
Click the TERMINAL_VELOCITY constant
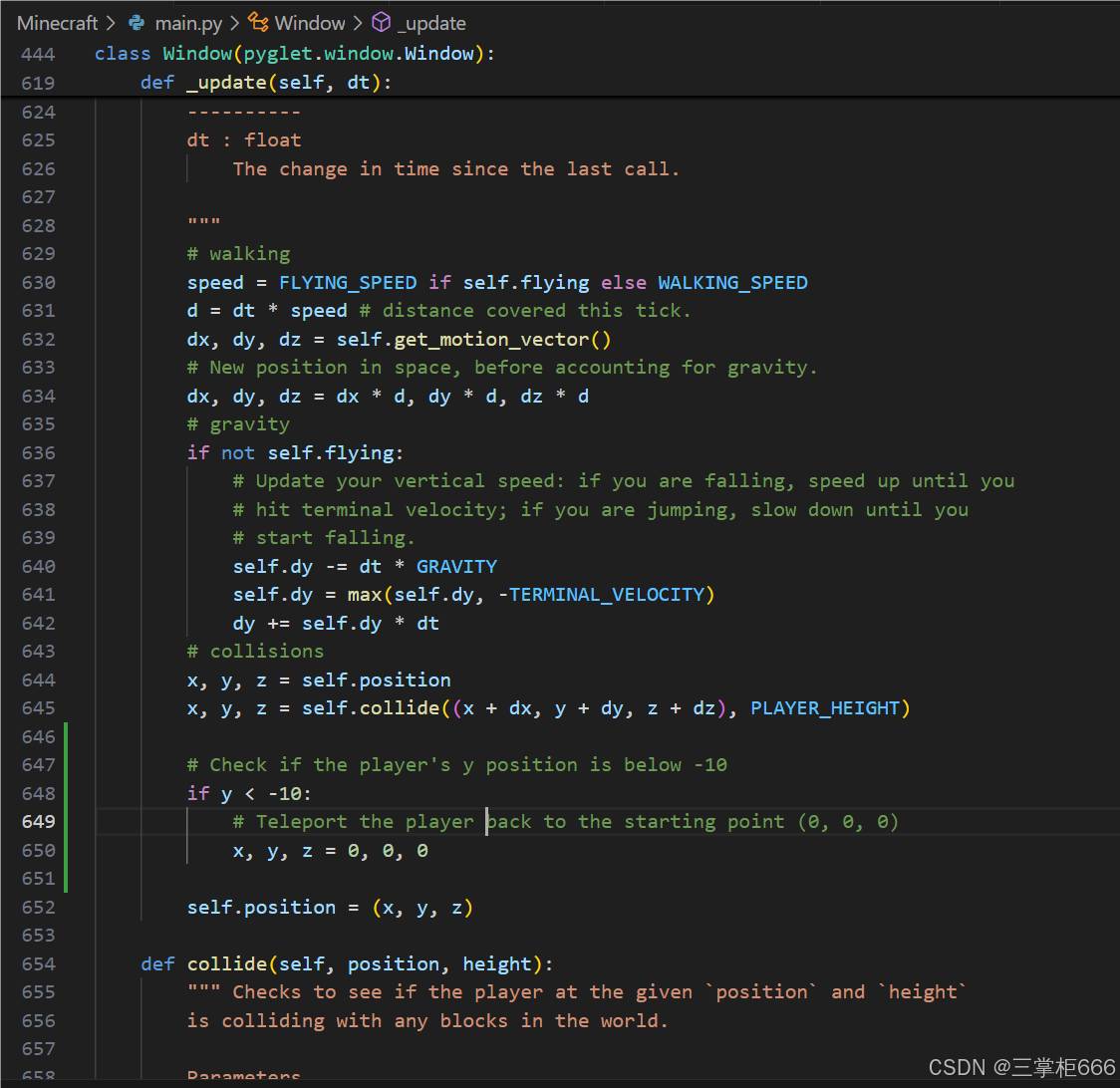pos(607,595)
